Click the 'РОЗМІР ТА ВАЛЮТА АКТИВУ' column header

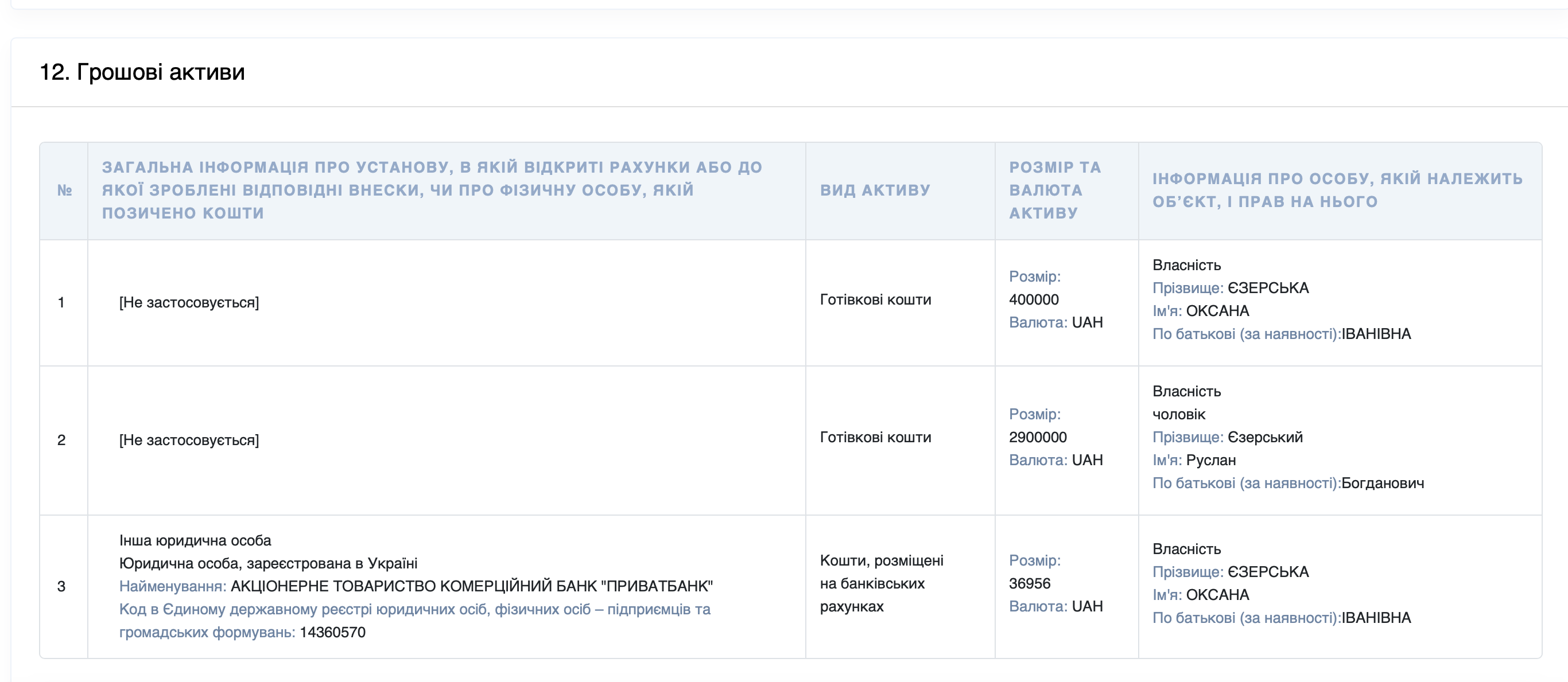click(x=1055, y=190)
